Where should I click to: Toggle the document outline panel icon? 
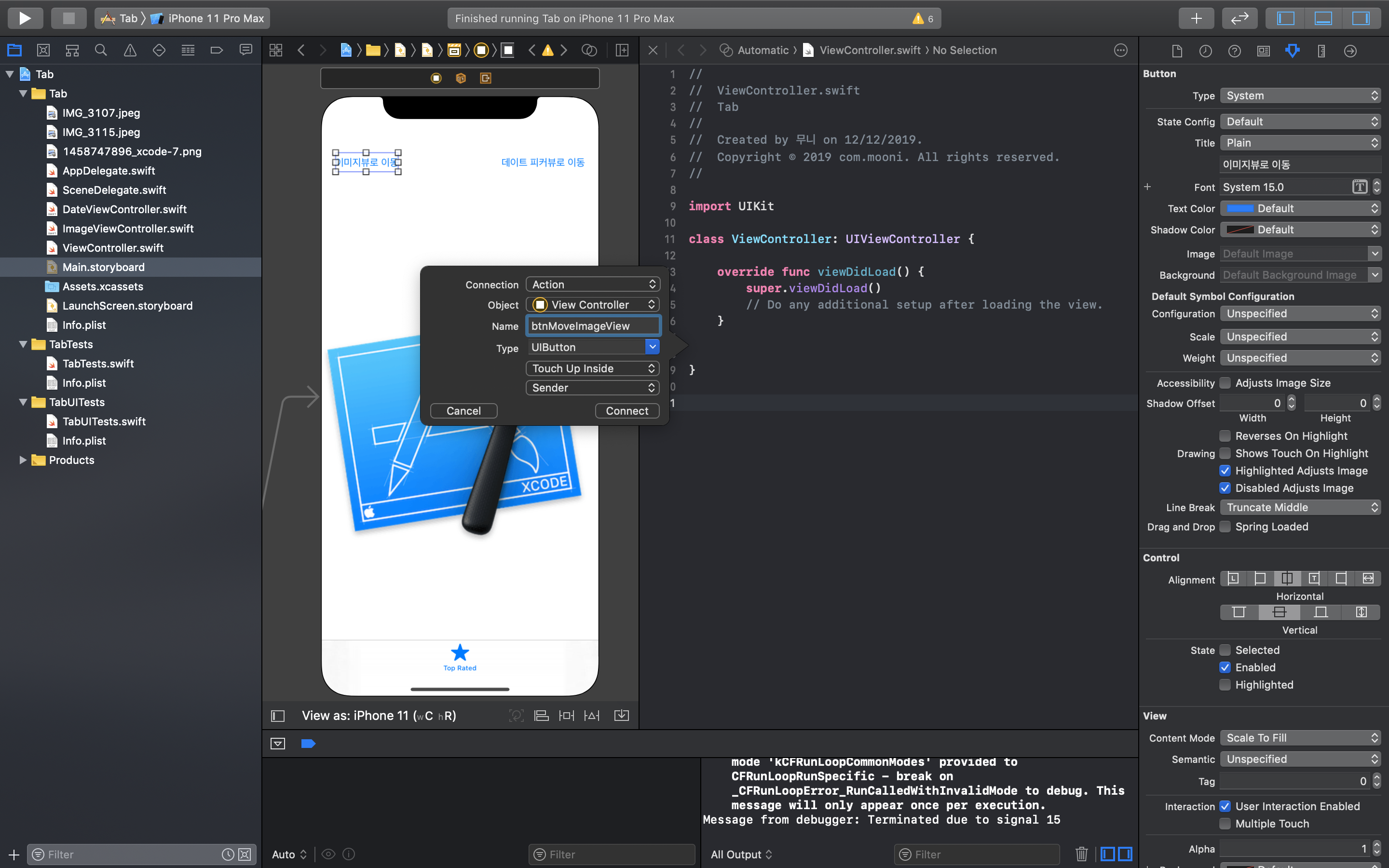click(x=278, y=716)
